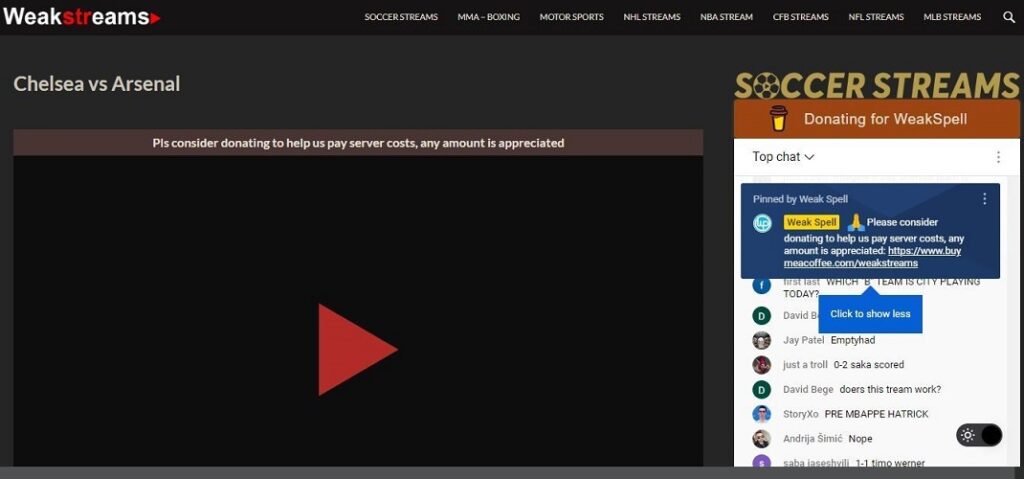
Task: Click David Bege avatar beside 'does this tream work?'
Action: pyautogui.click(x=761, y=389)
